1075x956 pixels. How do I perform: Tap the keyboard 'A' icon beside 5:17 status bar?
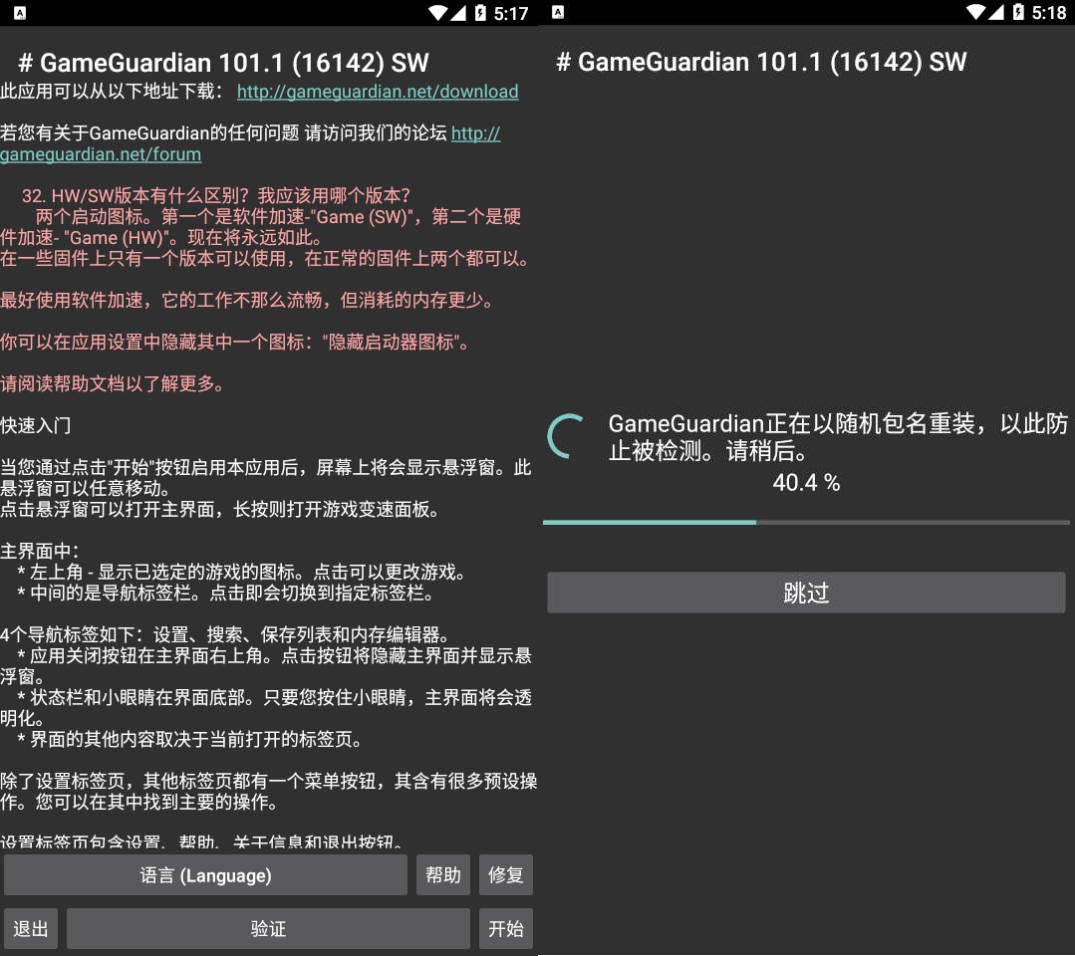tap(20, 13)
